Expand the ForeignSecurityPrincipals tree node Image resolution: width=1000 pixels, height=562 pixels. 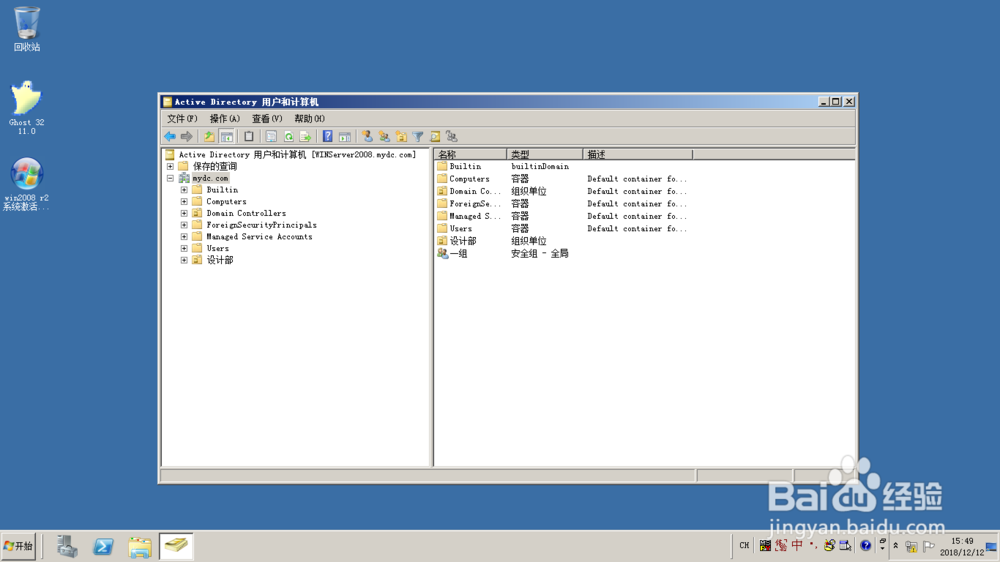(184, 225)
